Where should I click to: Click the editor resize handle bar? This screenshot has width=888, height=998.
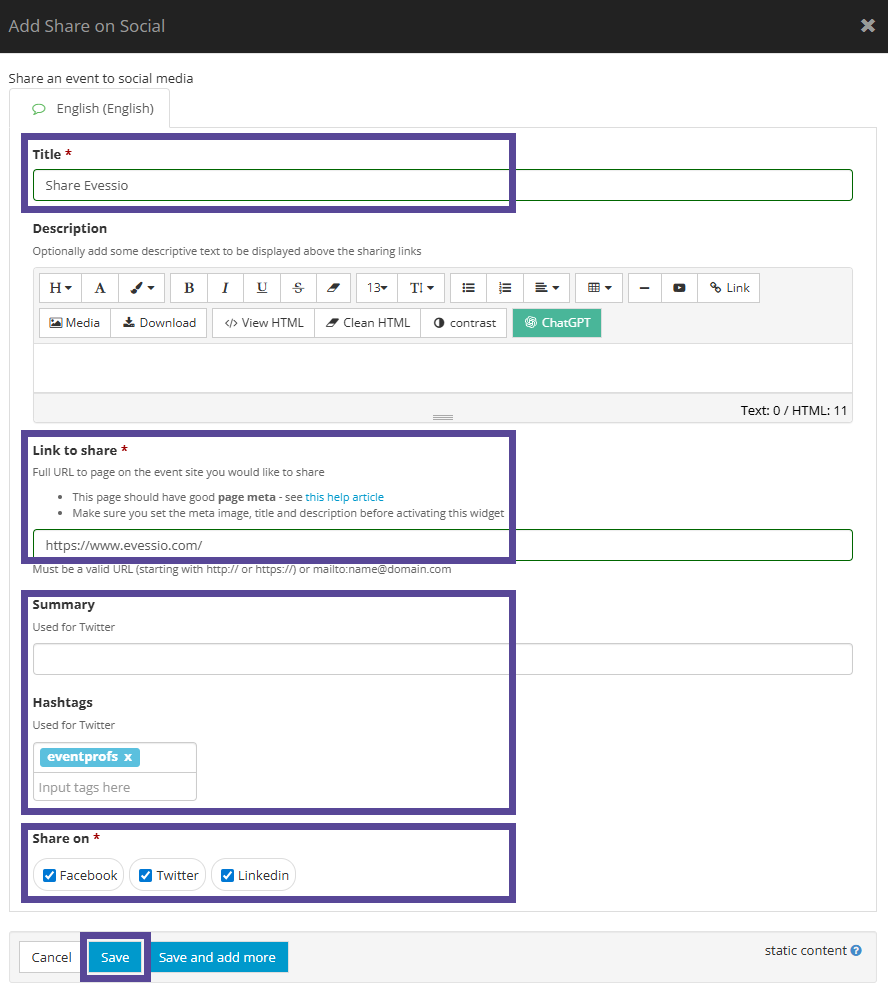pos(442,418)
